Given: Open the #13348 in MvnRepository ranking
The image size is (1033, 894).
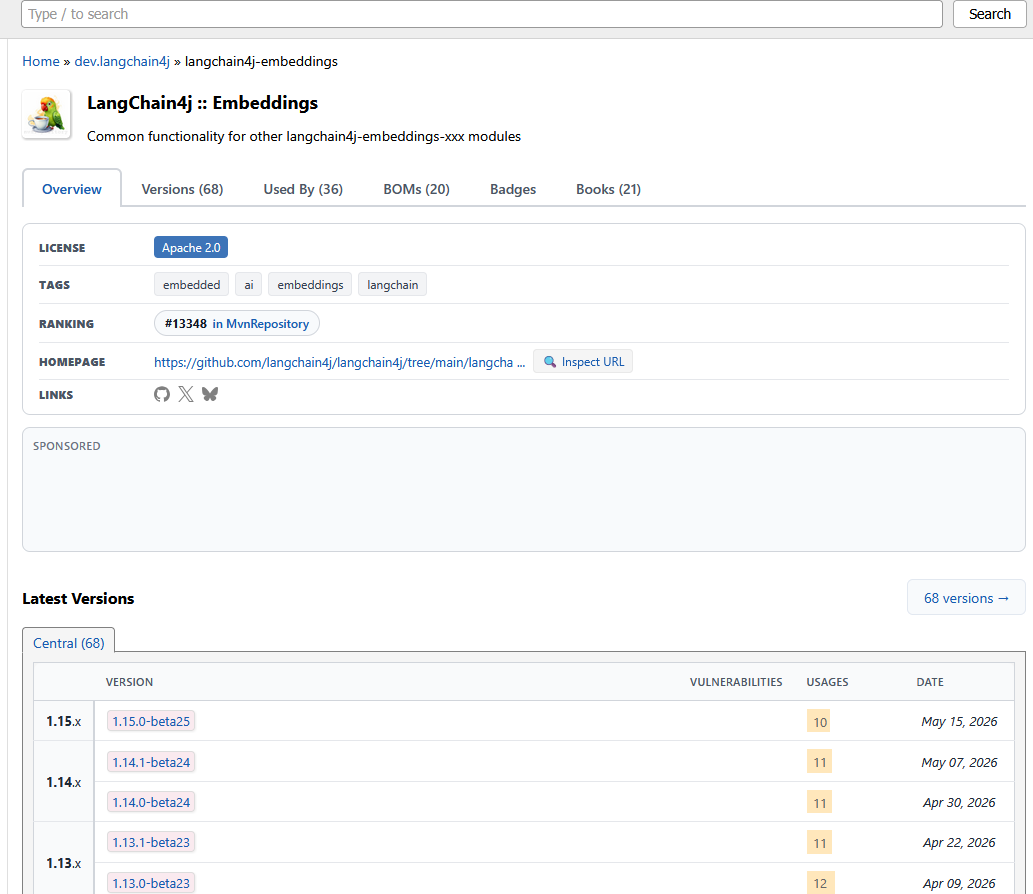Looking at the screenshot, I should [237, 323].
